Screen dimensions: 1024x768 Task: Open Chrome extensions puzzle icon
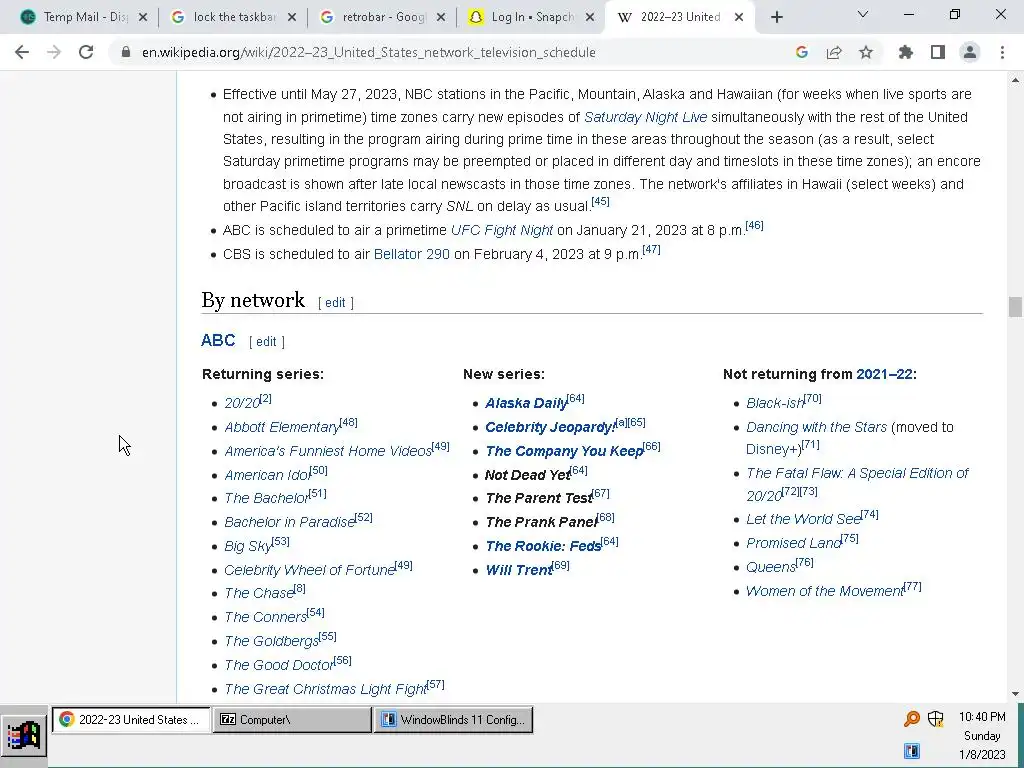point(906,52)
